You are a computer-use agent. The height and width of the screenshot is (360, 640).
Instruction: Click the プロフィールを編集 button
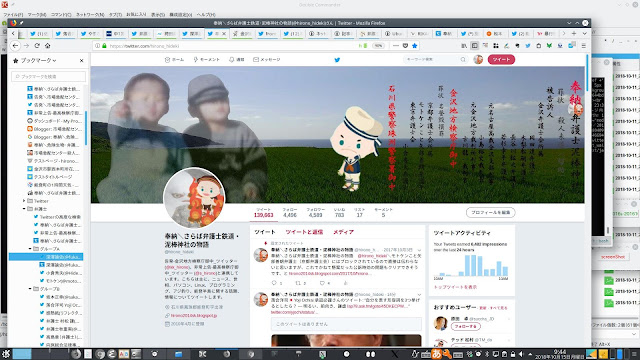tap(491, 213)
